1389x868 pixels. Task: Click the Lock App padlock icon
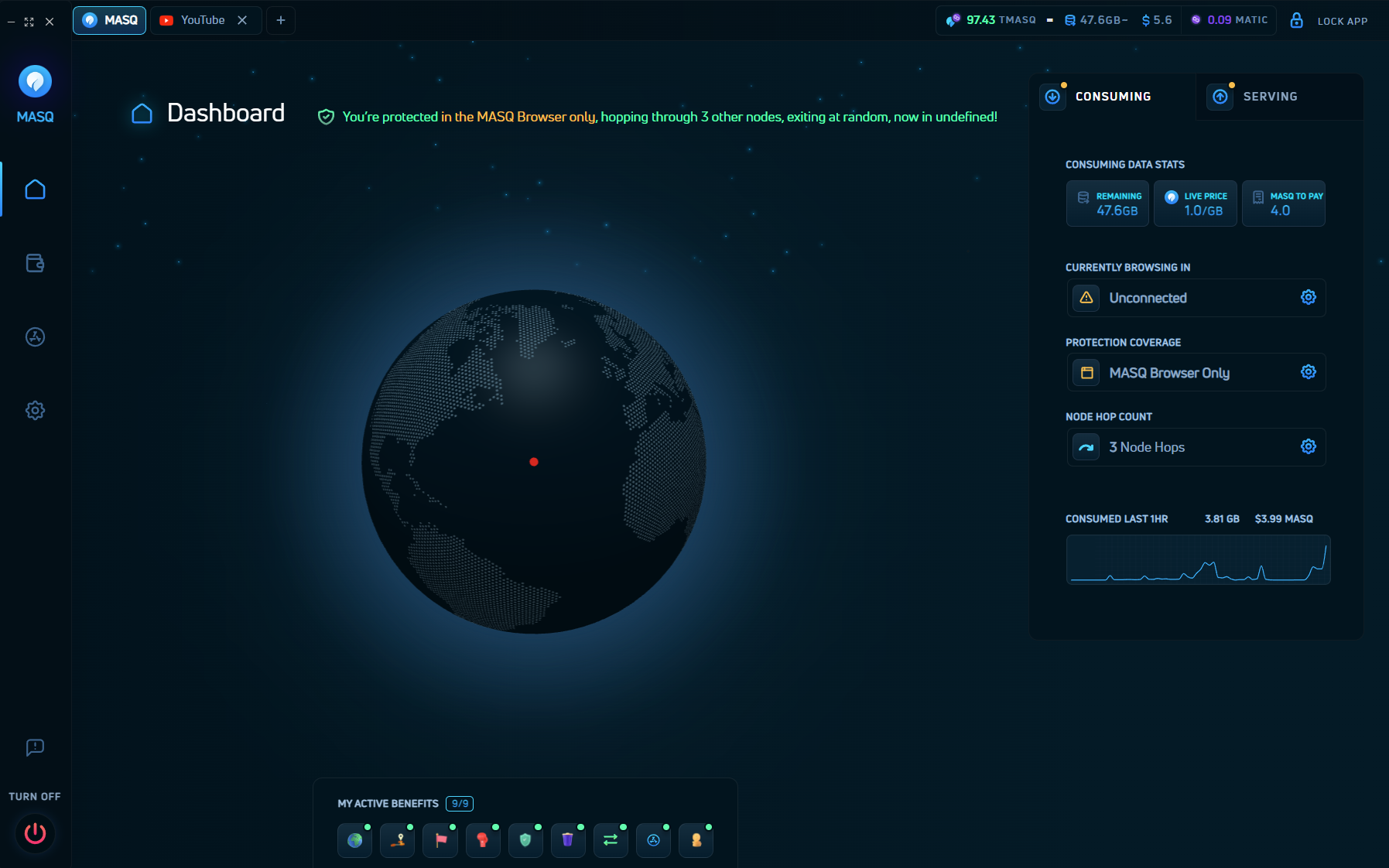click(x=1297, y=20)
